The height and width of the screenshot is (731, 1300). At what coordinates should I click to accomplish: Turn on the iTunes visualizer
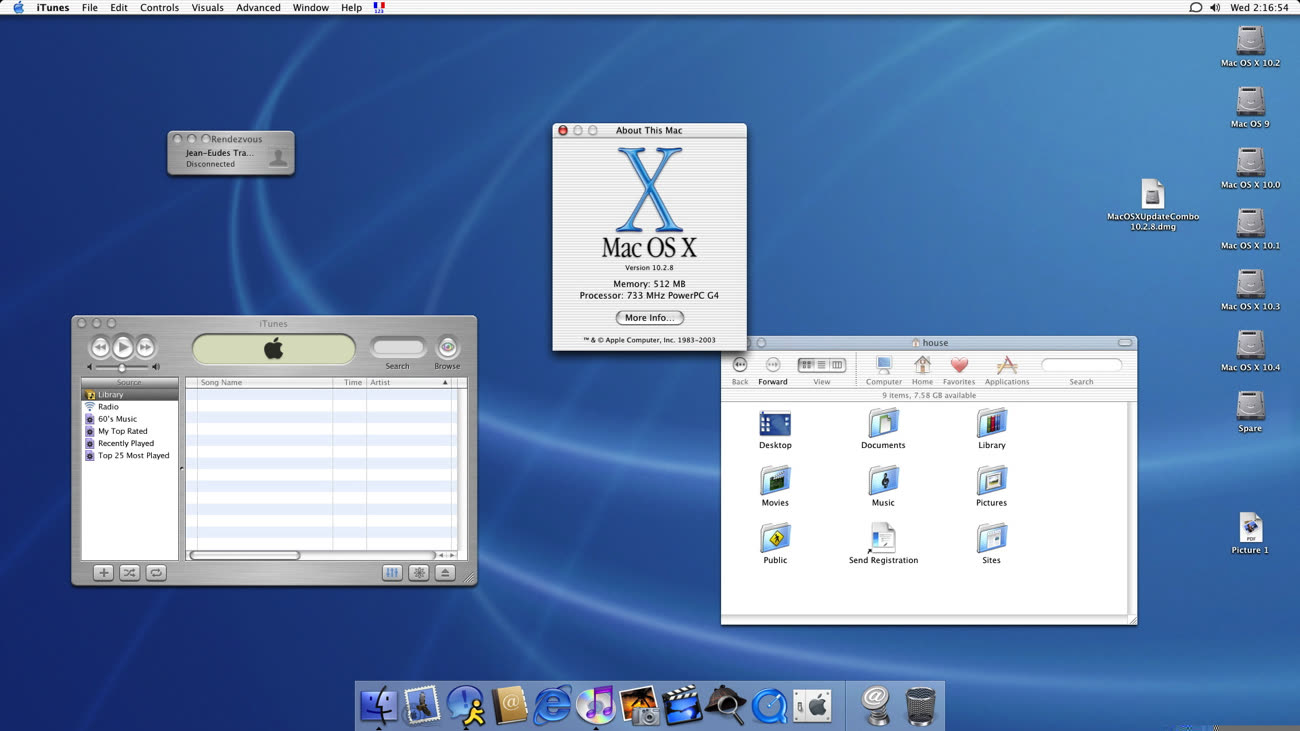(419, 573)
